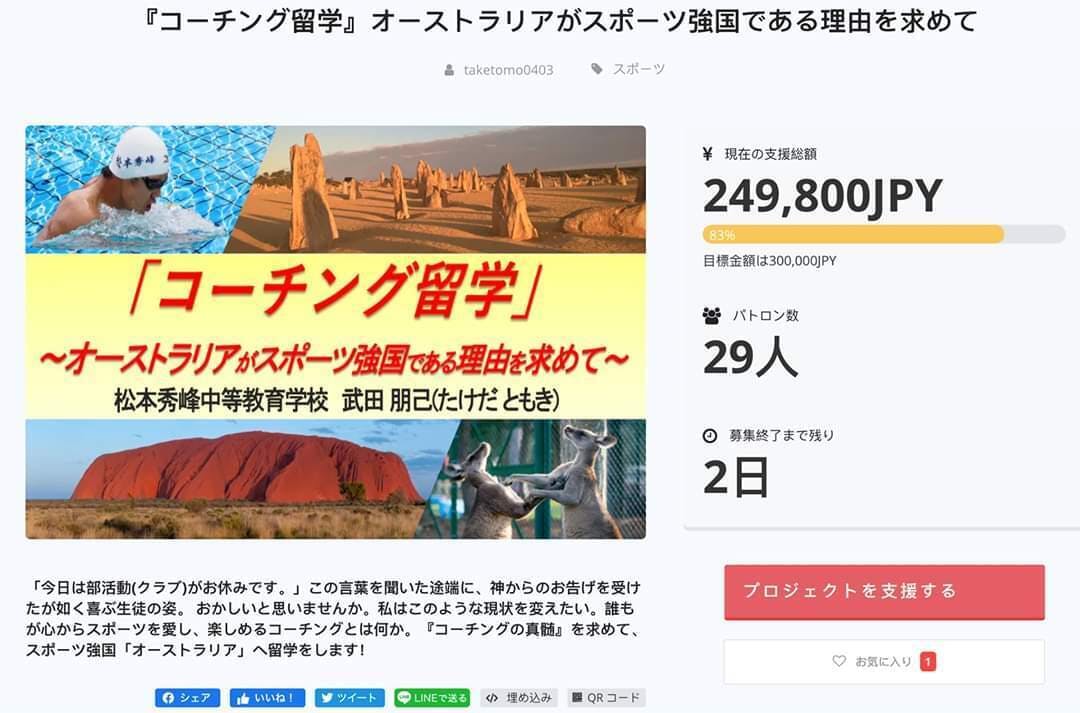The image size is (1080, 713).
Task: Click the tag icon beside スポーツ
Action: 597,69
